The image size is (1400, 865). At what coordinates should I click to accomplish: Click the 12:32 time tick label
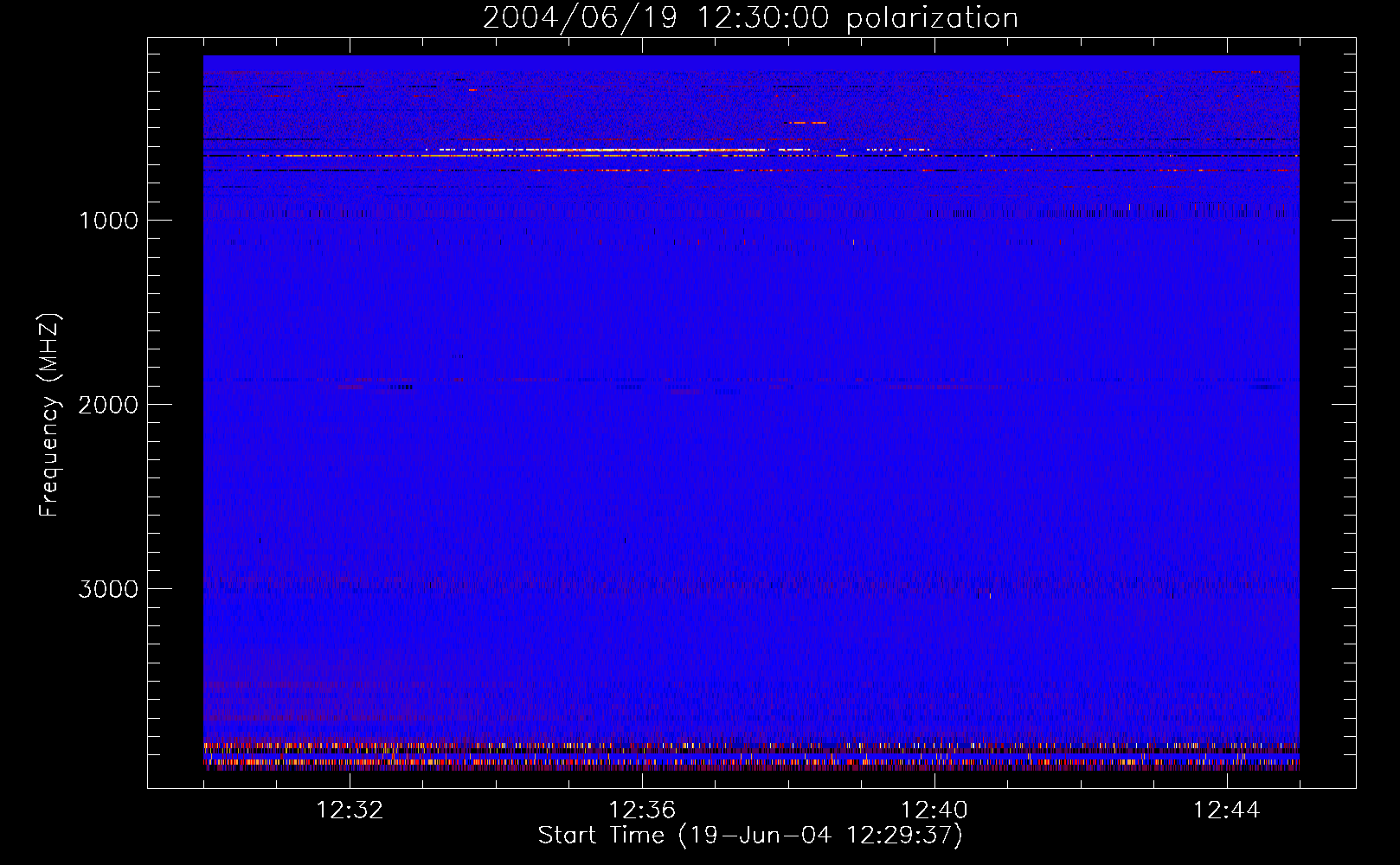(350, 811)
